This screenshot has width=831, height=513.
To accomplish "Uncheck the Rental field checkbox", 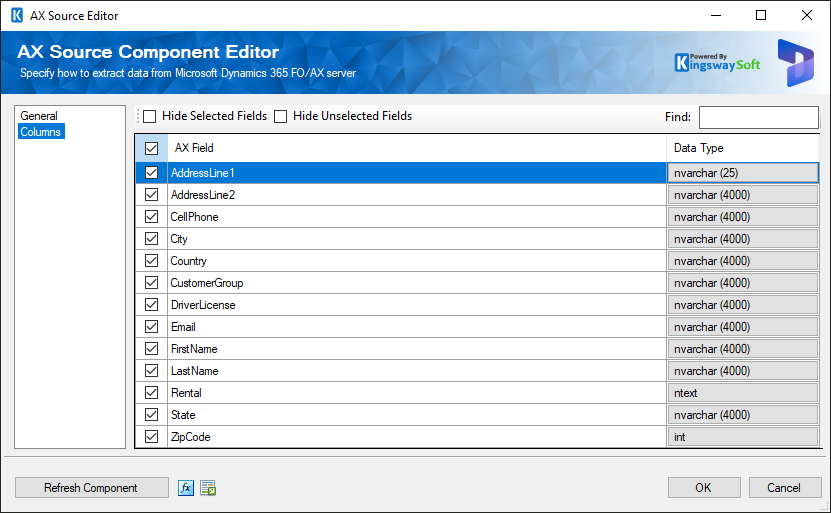I will (152, 393).
